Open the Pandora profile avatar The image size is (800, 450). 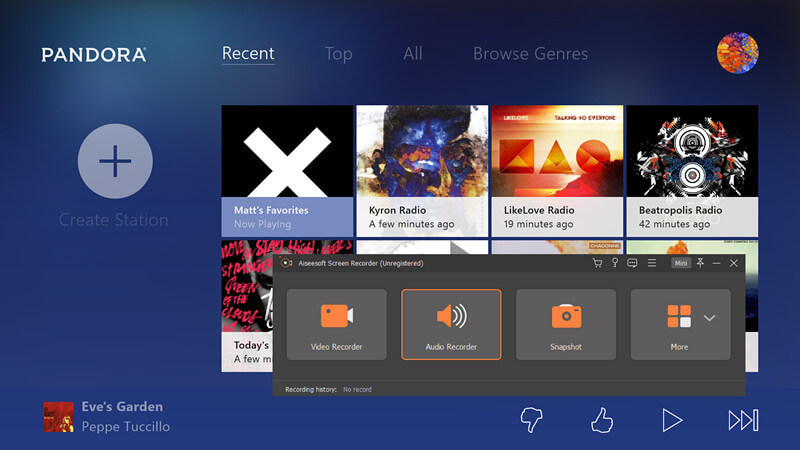pyautogui.click(x=738, y=53)
